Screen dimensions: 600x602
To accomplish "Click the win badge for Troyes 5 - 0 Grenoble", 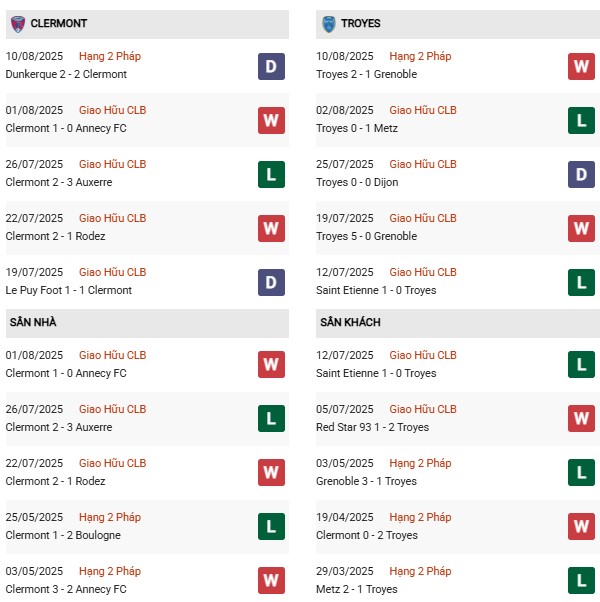I will point(582,228).
